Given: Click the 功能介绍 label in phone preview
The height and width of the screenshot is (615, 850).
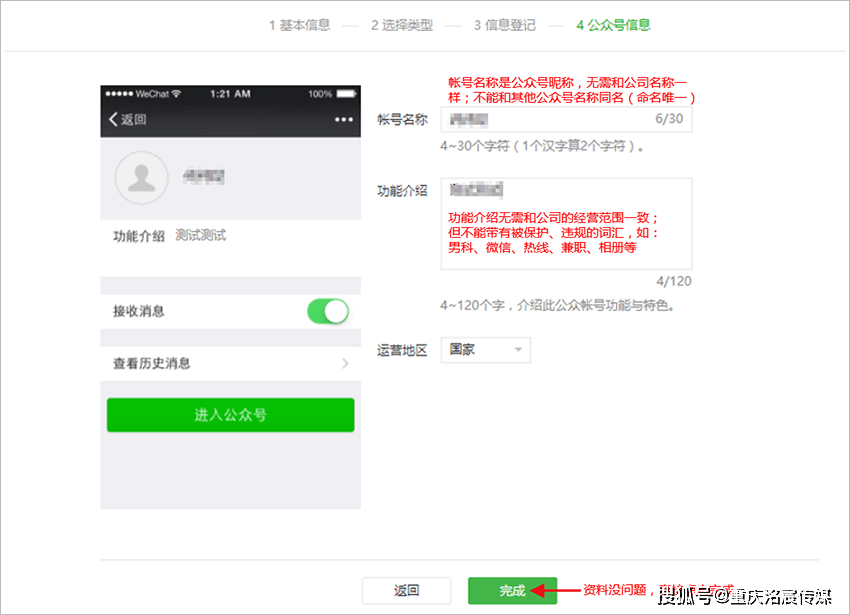Looking at the screenshot, I should click(x=139, y=236).
